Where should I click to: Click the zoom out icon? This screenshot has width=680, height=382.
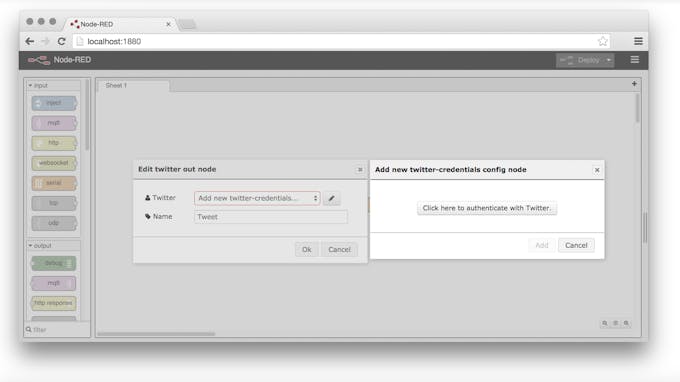click(x=605, y=323)
